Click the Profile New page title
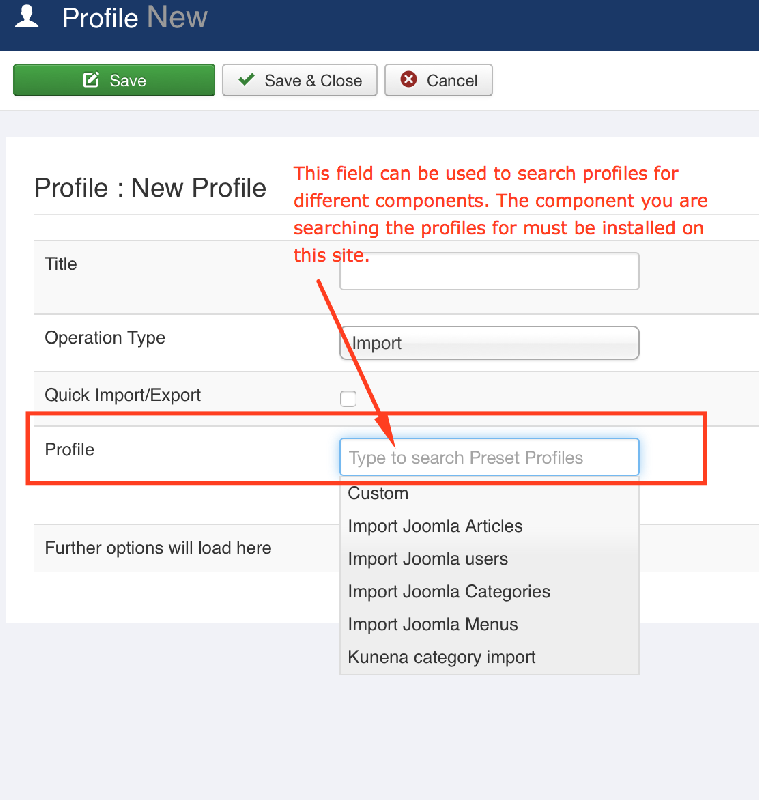 click(x=135, y=17)
